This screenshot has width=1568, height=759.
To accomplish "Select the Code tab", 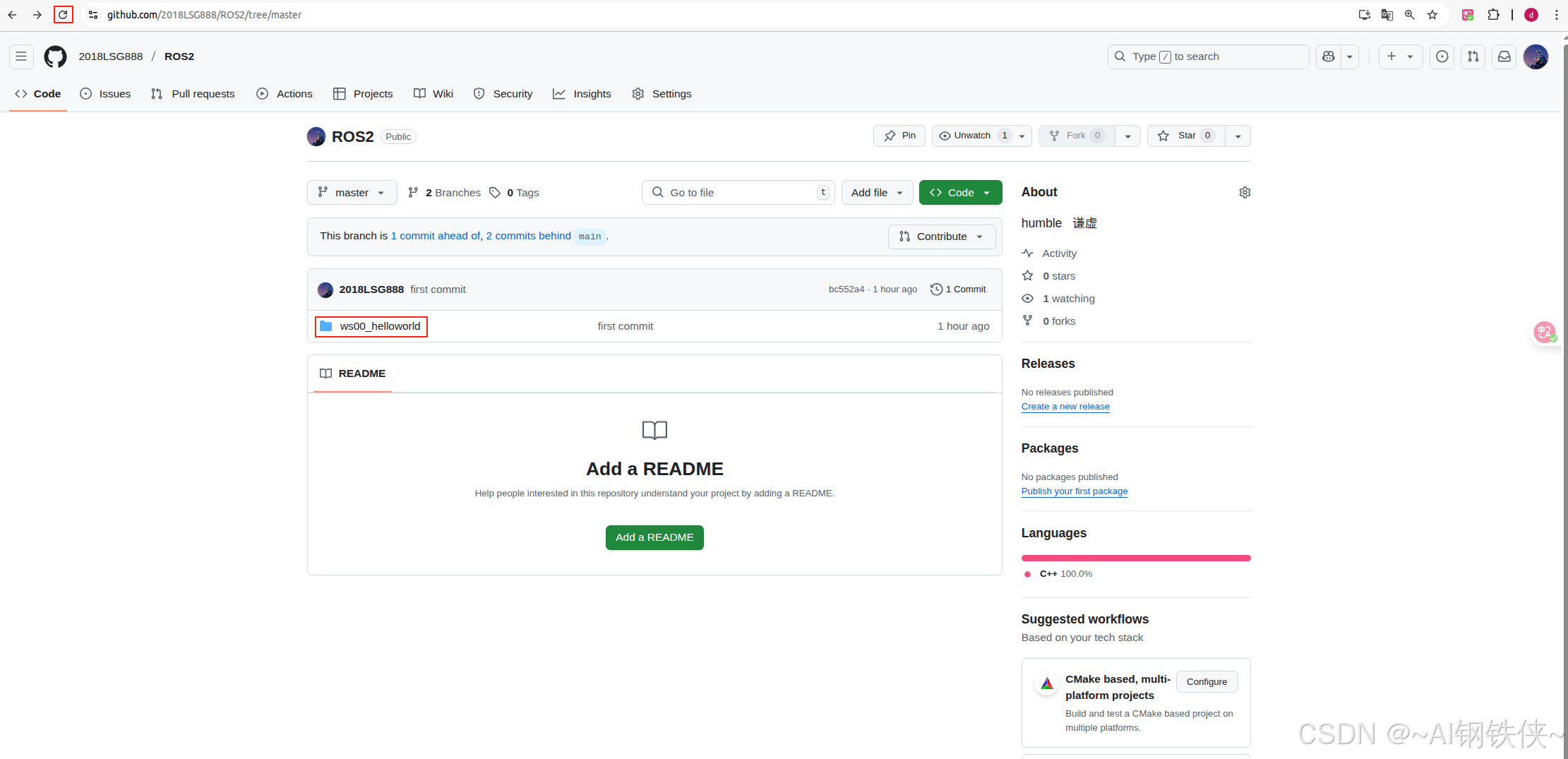I will click(x=38, y=94).
